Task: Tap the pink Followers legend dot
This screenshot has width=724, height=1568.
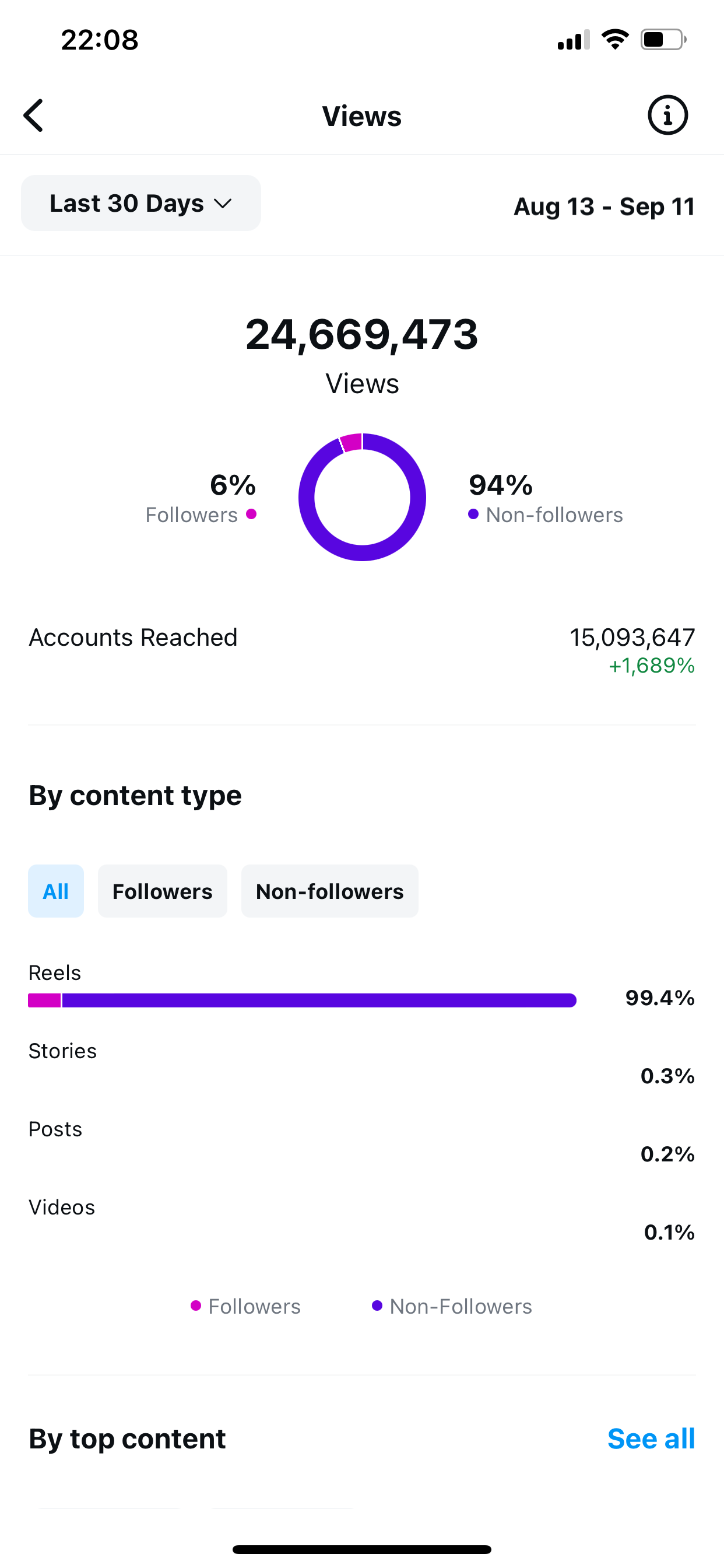Action: click(195, 1305)
